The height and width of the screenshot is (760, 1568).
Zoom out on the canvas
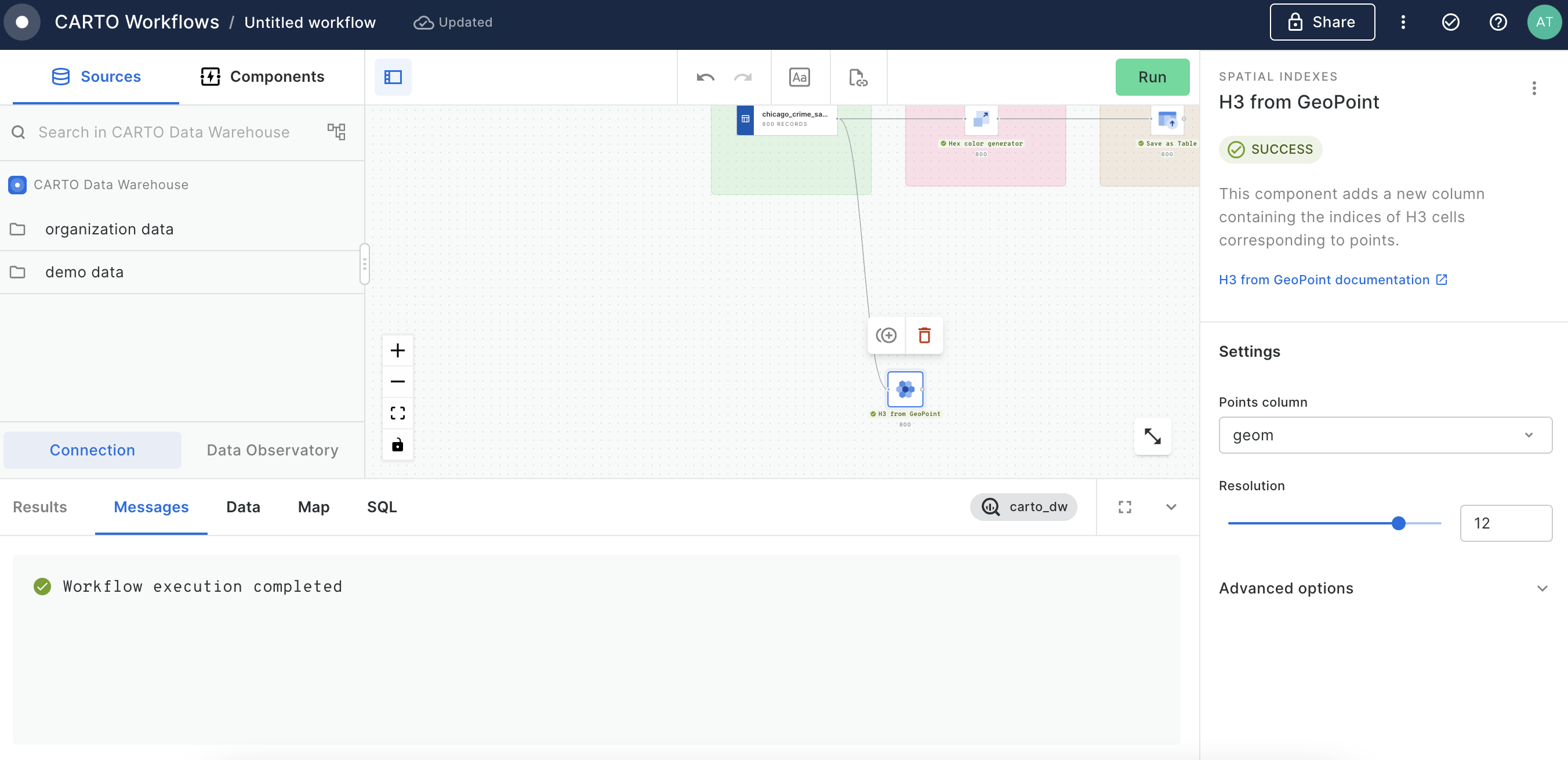click(397, 382)
